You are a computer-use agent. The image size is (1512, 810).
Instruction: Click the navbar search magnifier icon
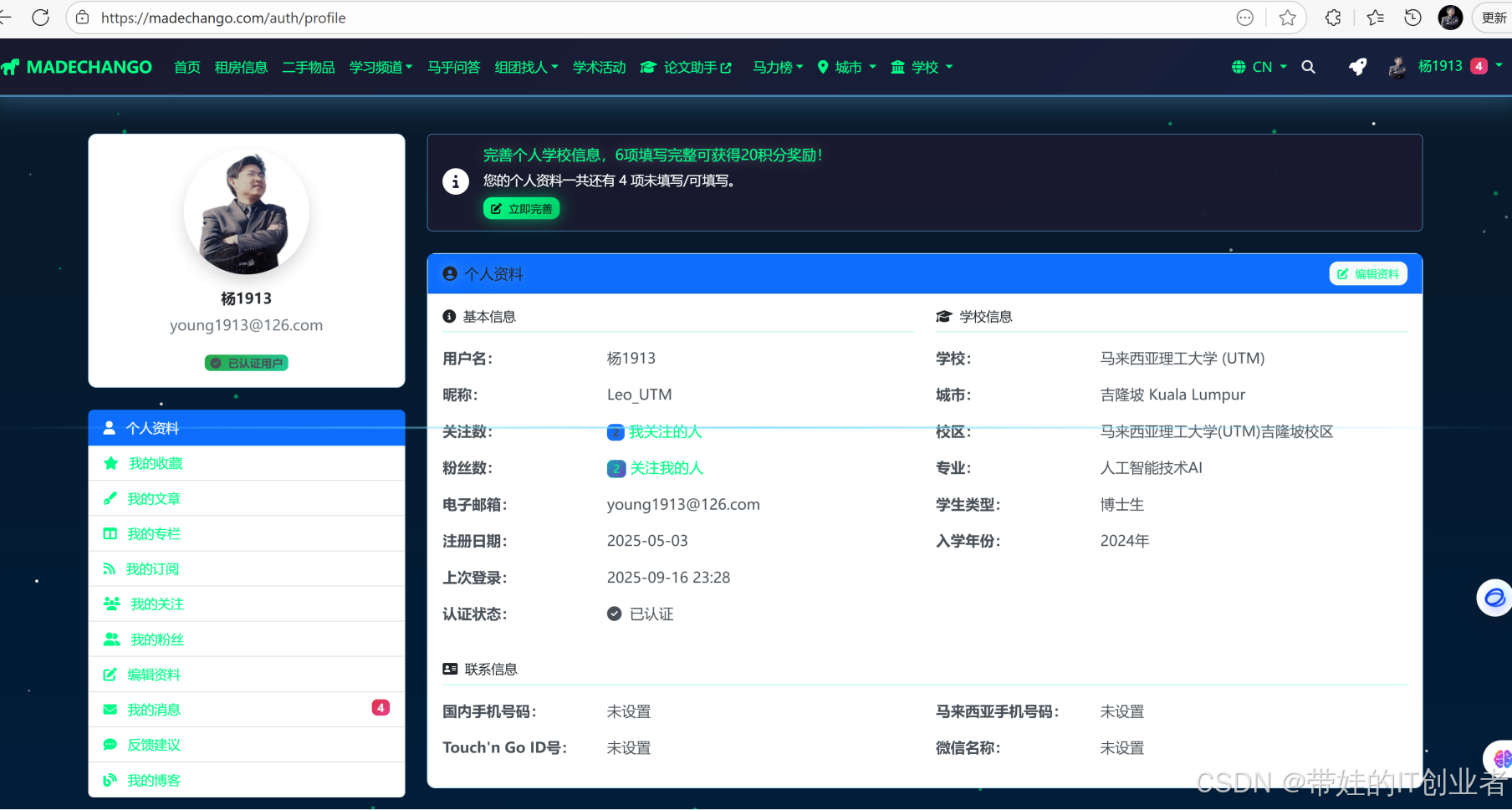point(1309,67)
